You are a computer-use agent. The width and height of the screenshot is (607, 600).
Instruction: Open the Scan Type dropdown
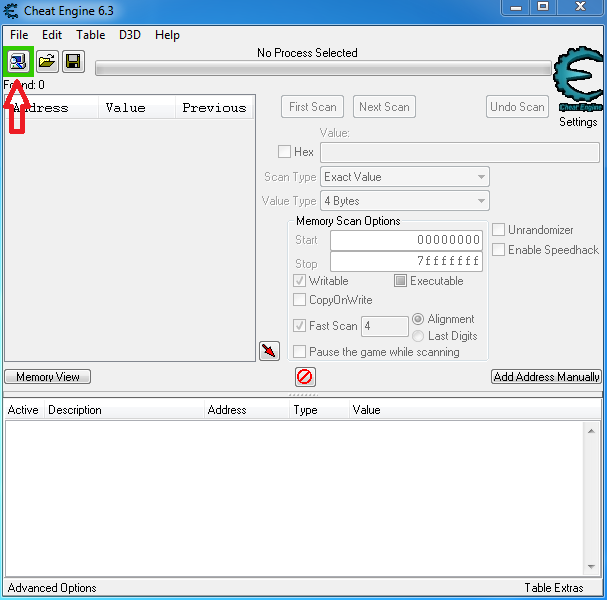pyautogui.click(x=405, y=177)
